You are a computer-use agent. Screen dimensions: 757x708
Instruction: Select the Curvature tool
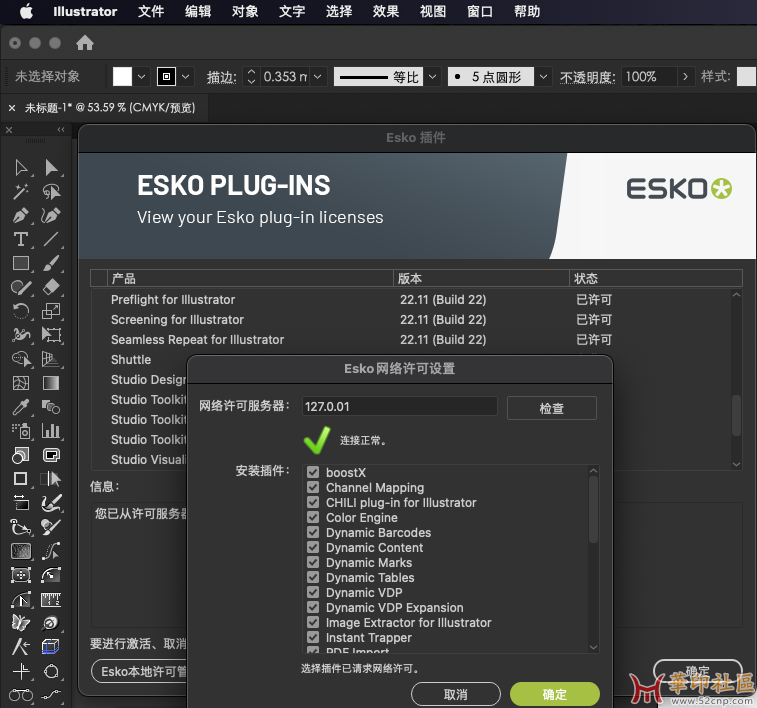[x=51, y=215]
